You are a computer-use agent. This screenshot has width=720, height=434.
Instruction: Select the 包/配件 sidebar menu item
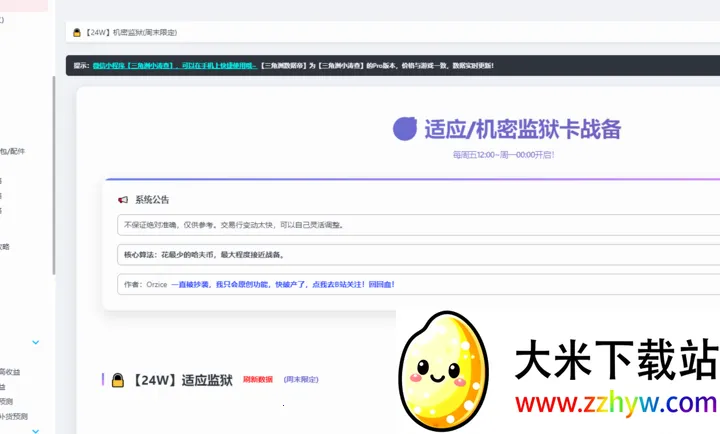pos(13,151)
